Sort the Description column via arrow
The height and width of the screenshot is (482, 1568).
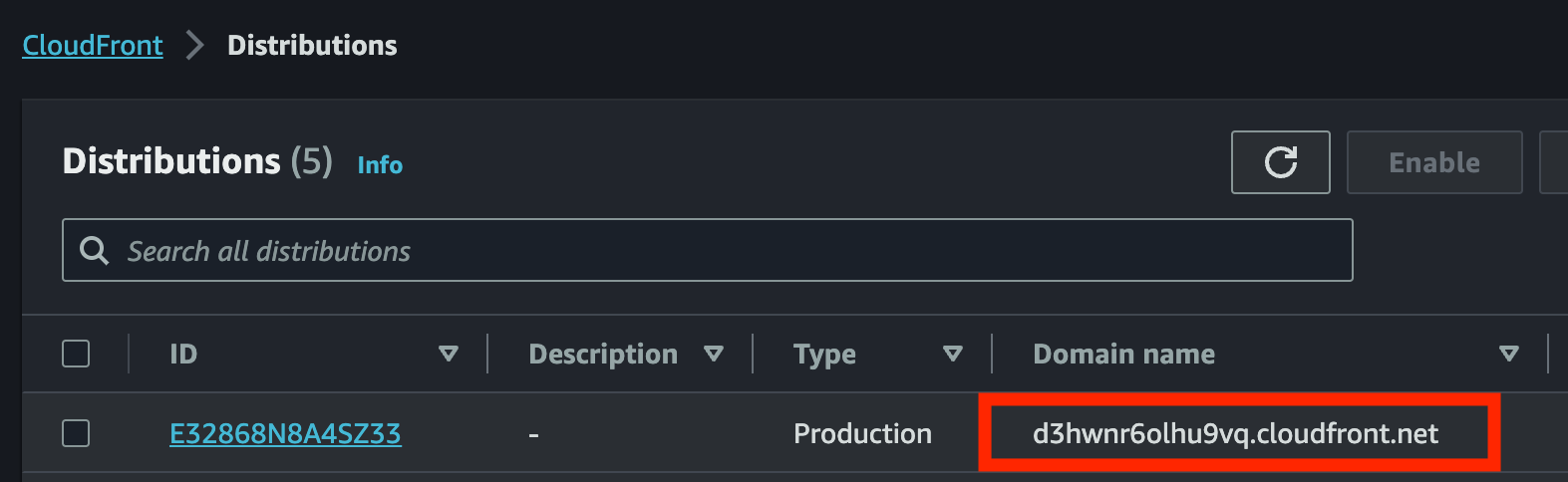(x=714, y=354)
